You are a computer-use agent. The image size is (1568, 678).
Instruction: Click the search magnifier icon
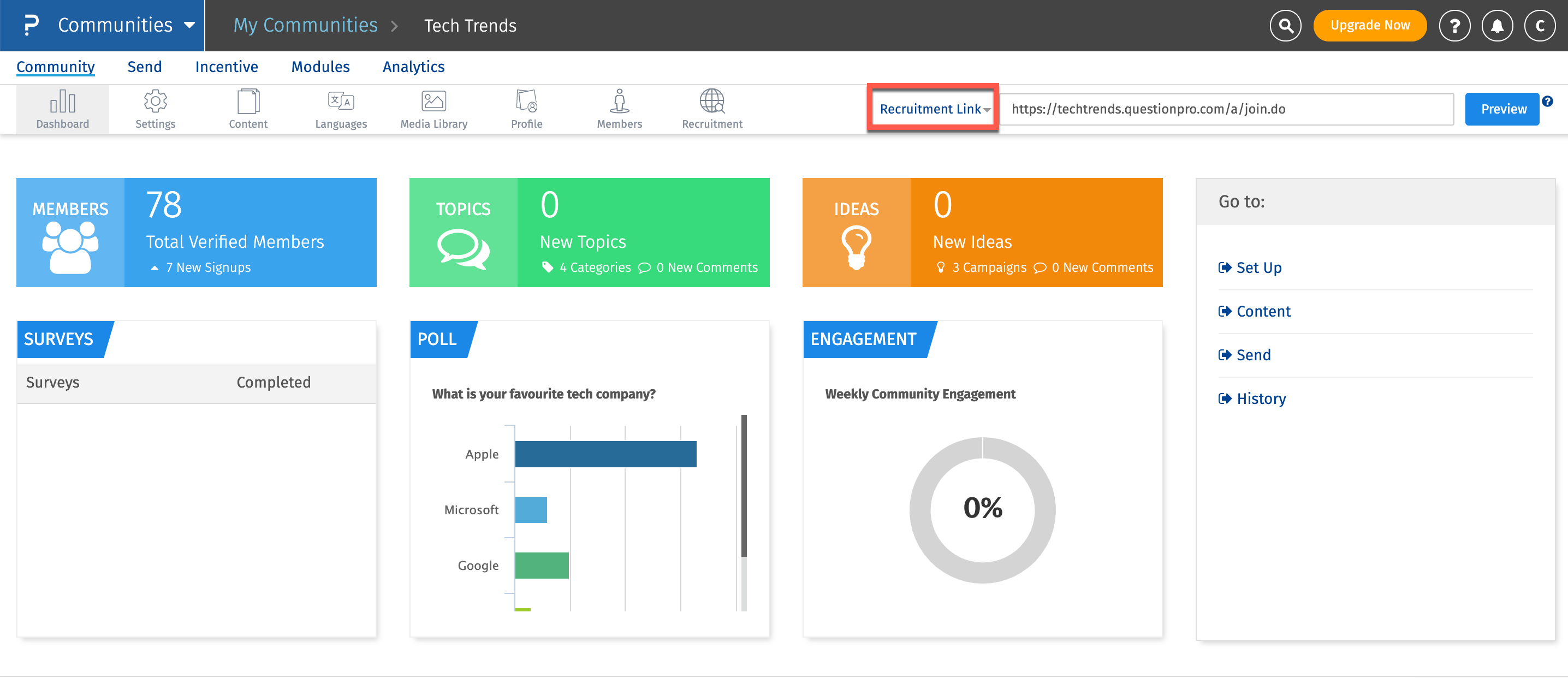point(1286,26)
